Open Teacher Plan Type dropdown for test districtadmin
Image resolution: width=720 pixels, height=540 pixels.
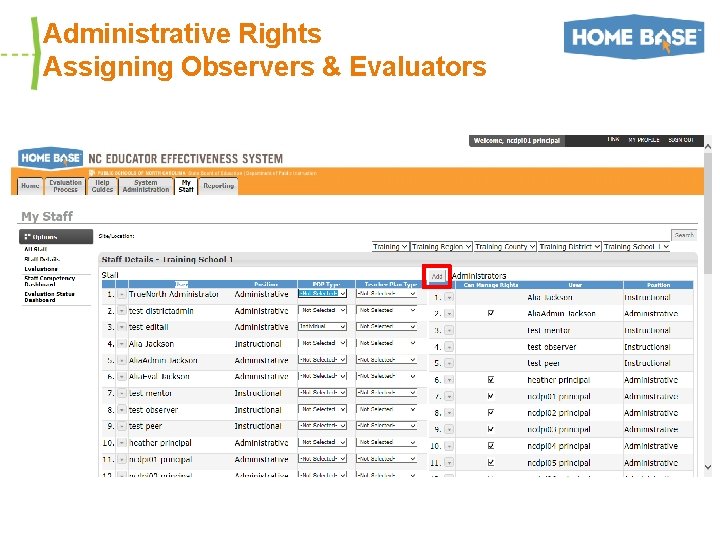(387, 310)
